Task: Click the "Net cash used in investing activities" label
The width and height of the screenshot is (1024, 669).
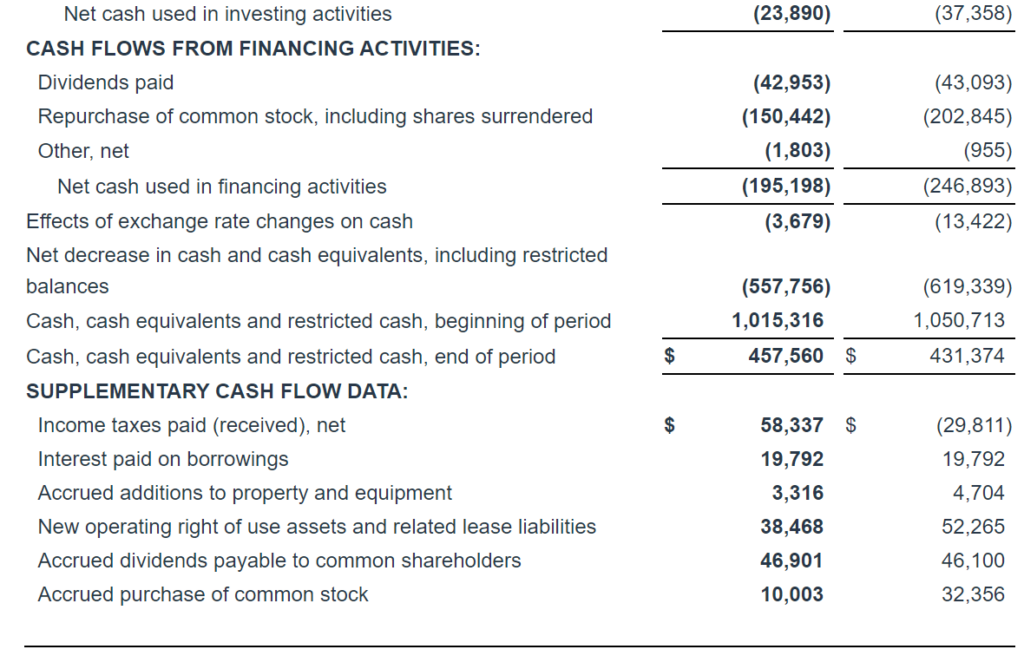Action: pos(227,15)
